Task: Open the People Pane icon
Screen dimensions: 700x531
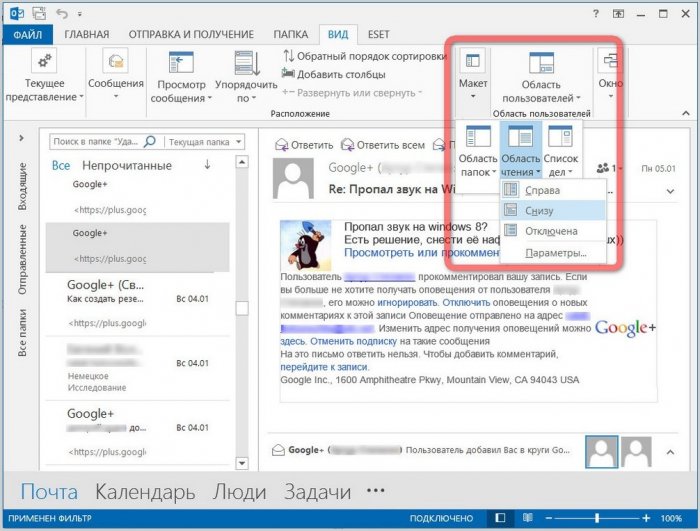Action: (x=541, y=63)
